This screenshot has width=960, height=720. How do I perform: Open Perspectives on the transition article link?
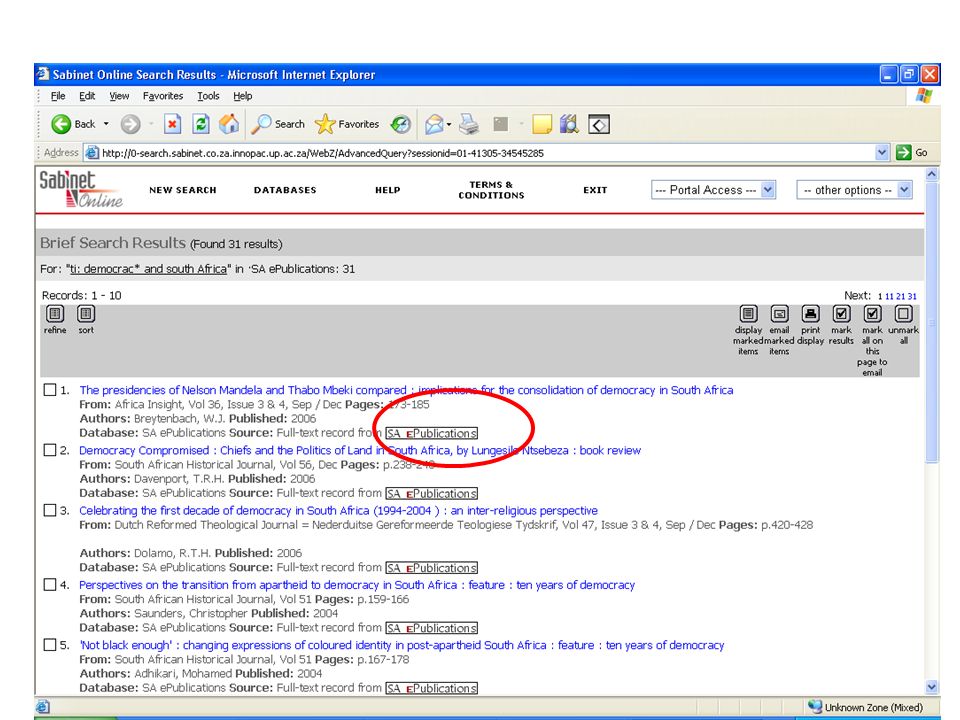tap(357, 585)
